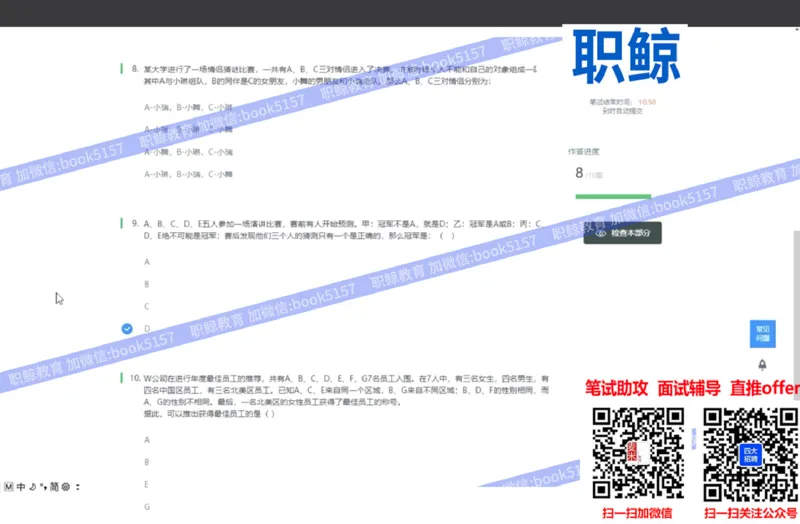The height and width of the screenshot is (524, 800).
Task: Click question 10 text about W公司
Action: (346, 396)
